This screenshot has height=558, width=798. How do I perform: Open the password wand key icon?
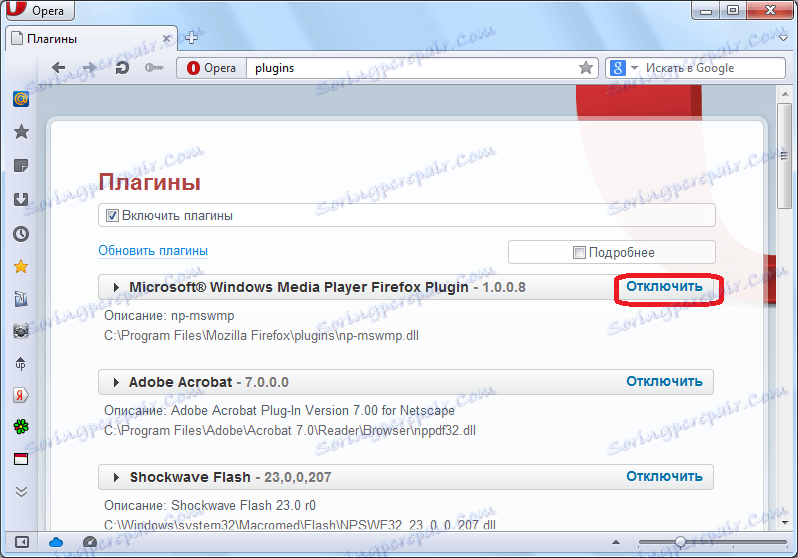click(154, 68)
